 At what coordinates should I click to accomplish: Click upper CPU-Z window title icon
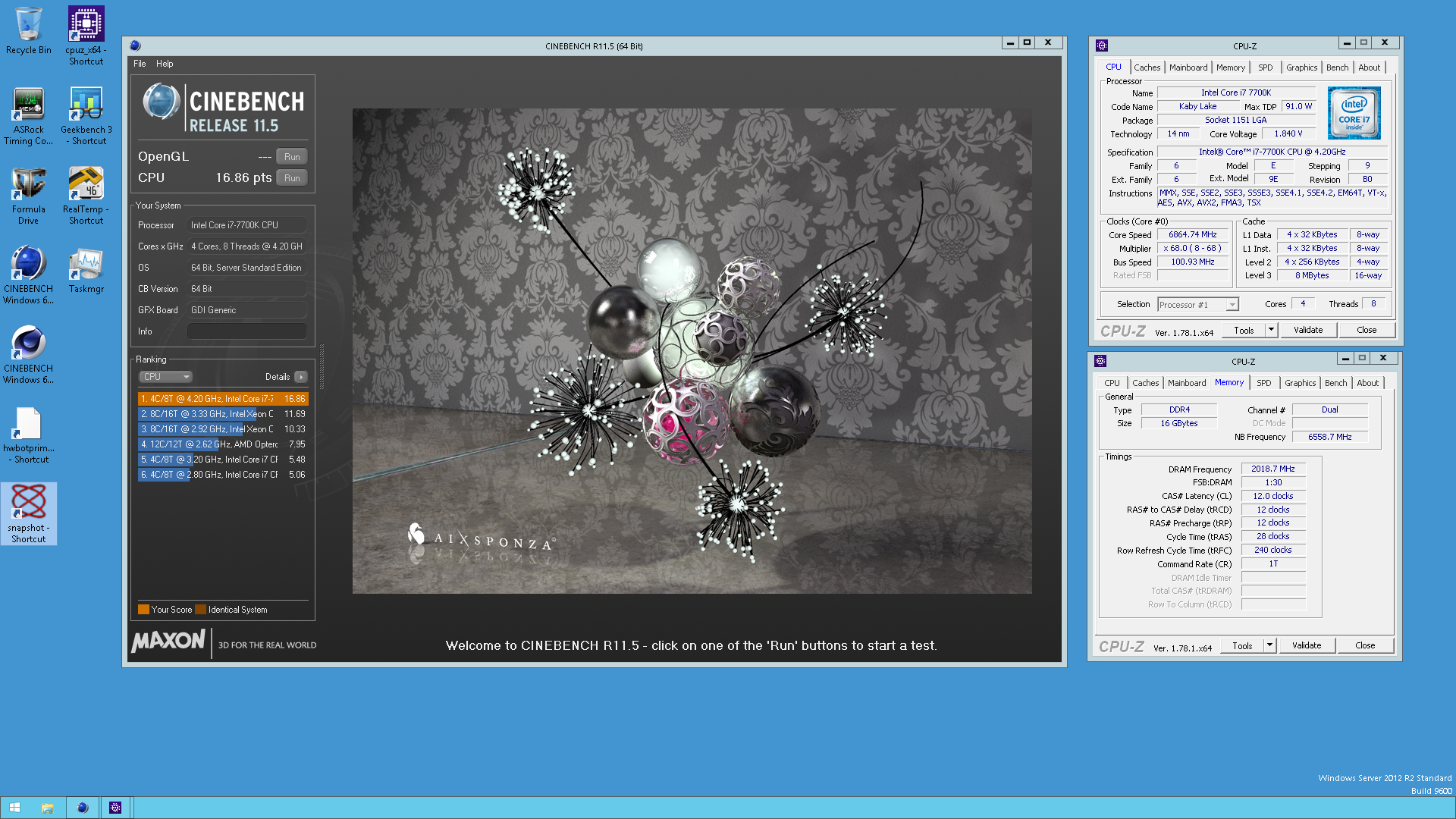1102,45
